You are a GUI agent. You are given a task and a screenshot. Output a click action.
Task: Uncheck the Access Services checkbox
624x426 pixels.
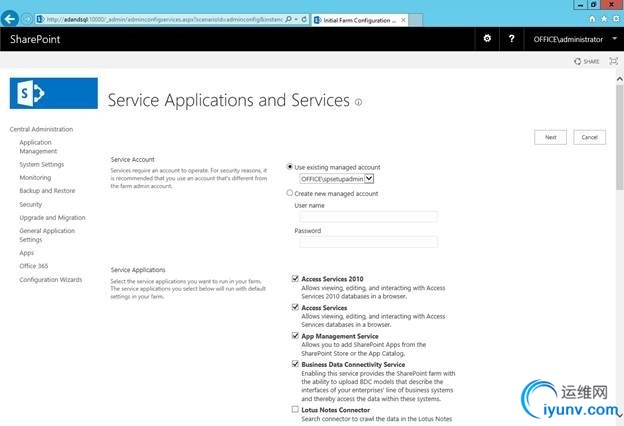pyautogui.click(x=295, y=307)
